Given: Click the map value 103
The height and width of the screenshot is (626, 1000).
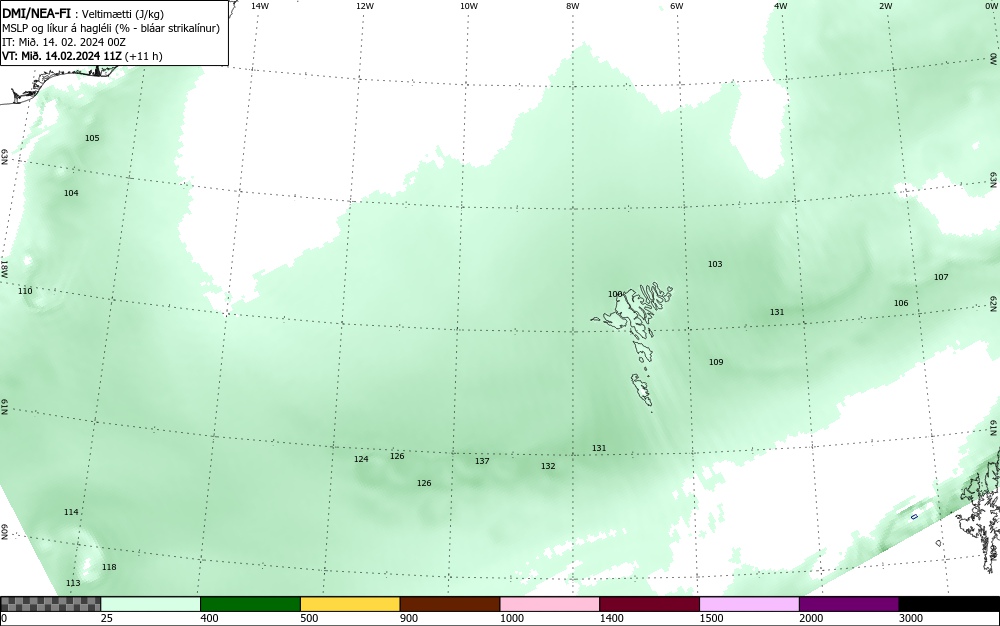Looking at the screenshot, I should point(716,265).
